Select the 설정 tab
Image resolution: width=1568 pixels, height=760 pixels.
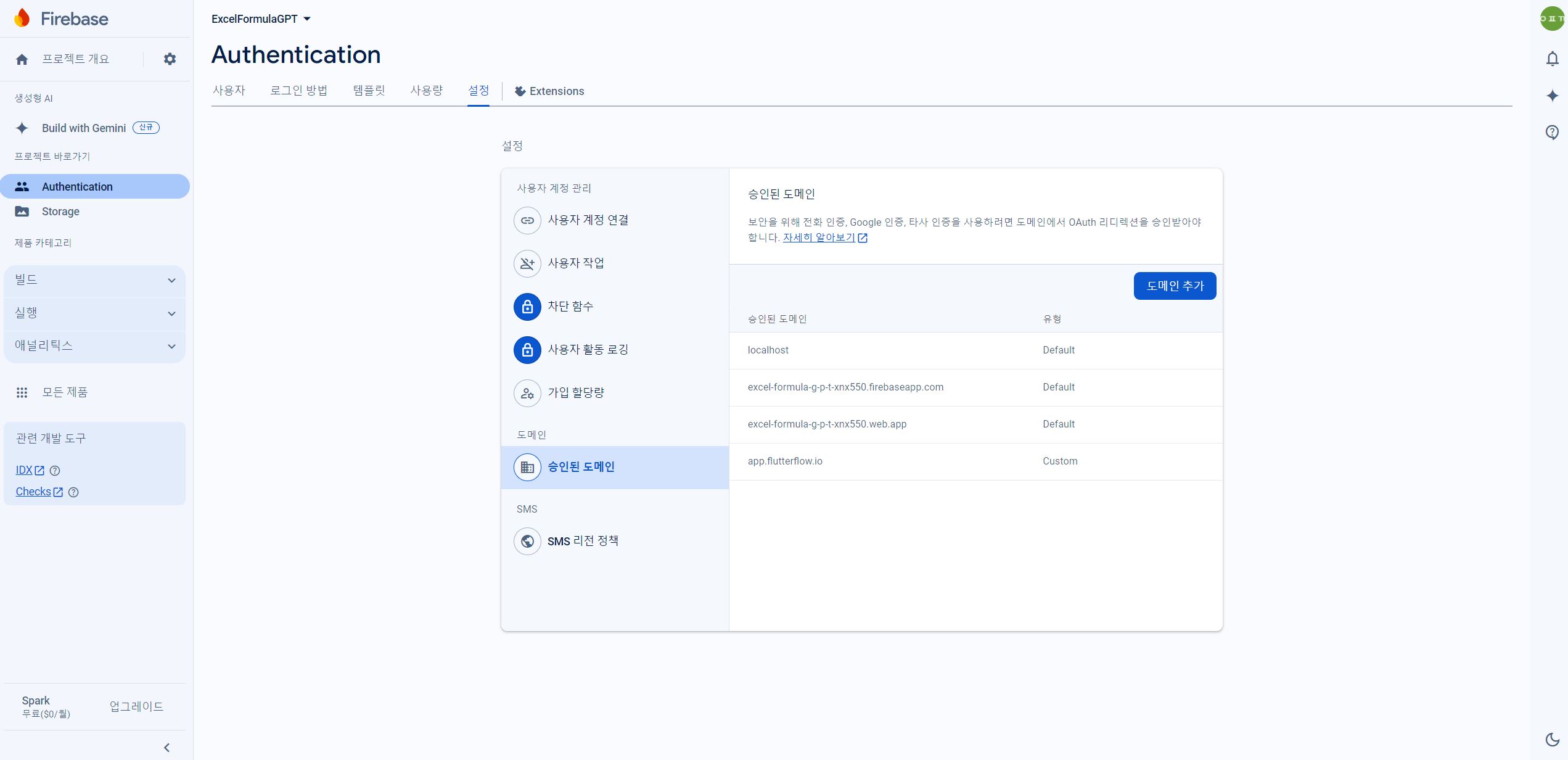coord(478,91)
